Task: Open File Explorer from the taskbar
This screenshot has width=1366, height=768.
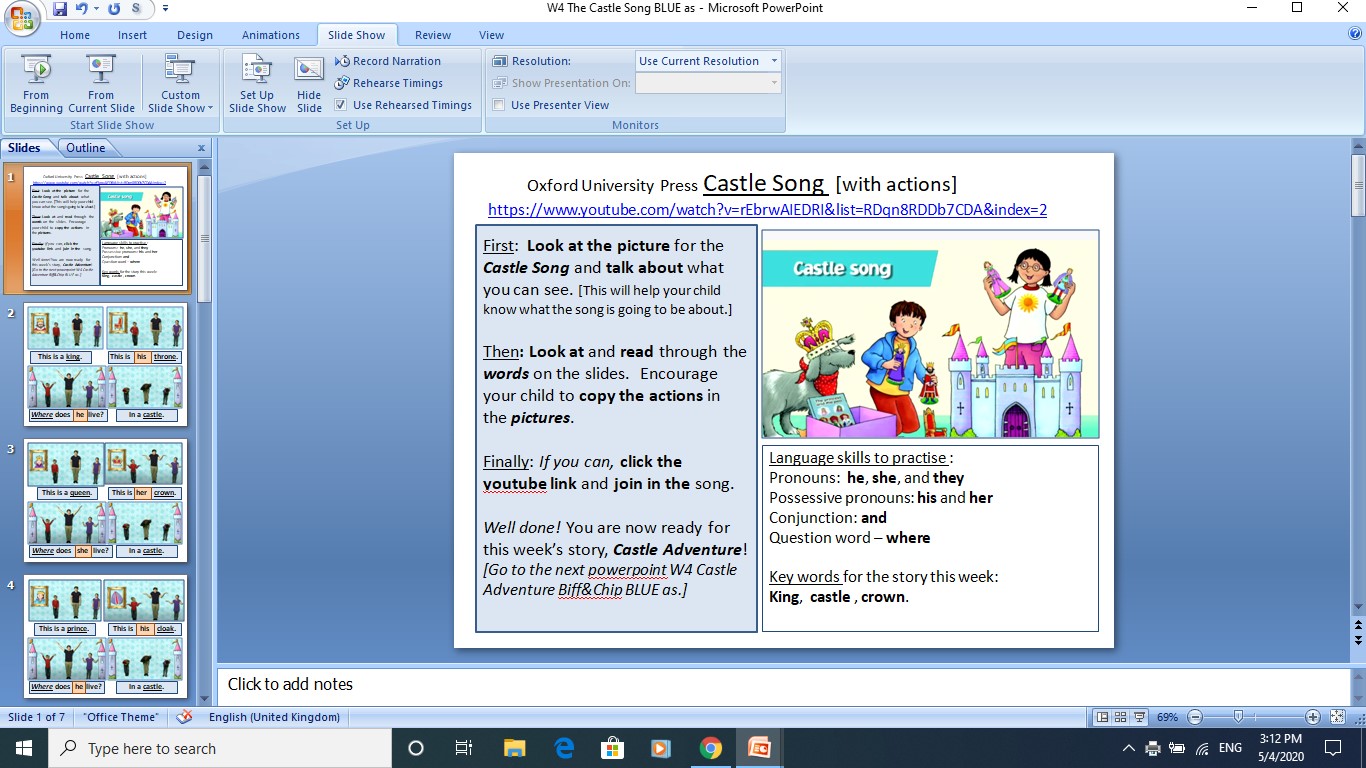Action: (x=514, y=748)
